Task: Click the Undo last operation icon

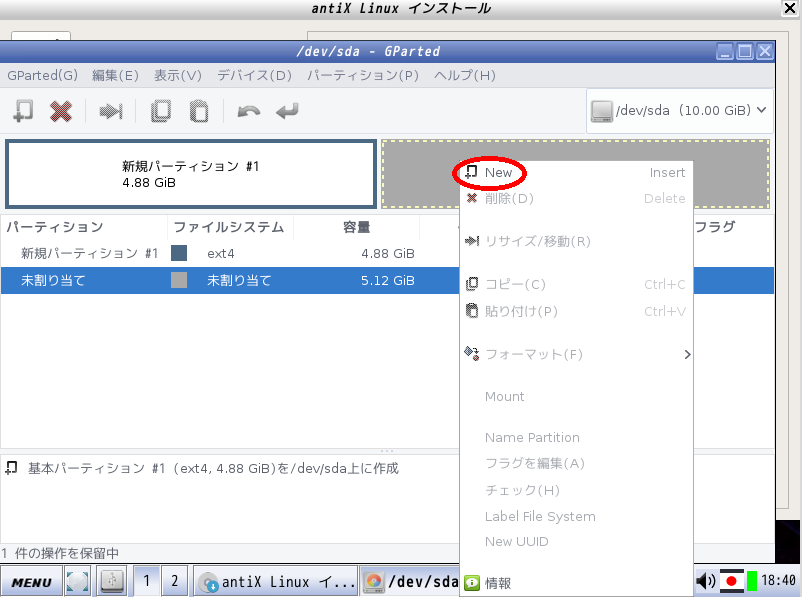Action: pyautogui.click(x=249, y=110)
